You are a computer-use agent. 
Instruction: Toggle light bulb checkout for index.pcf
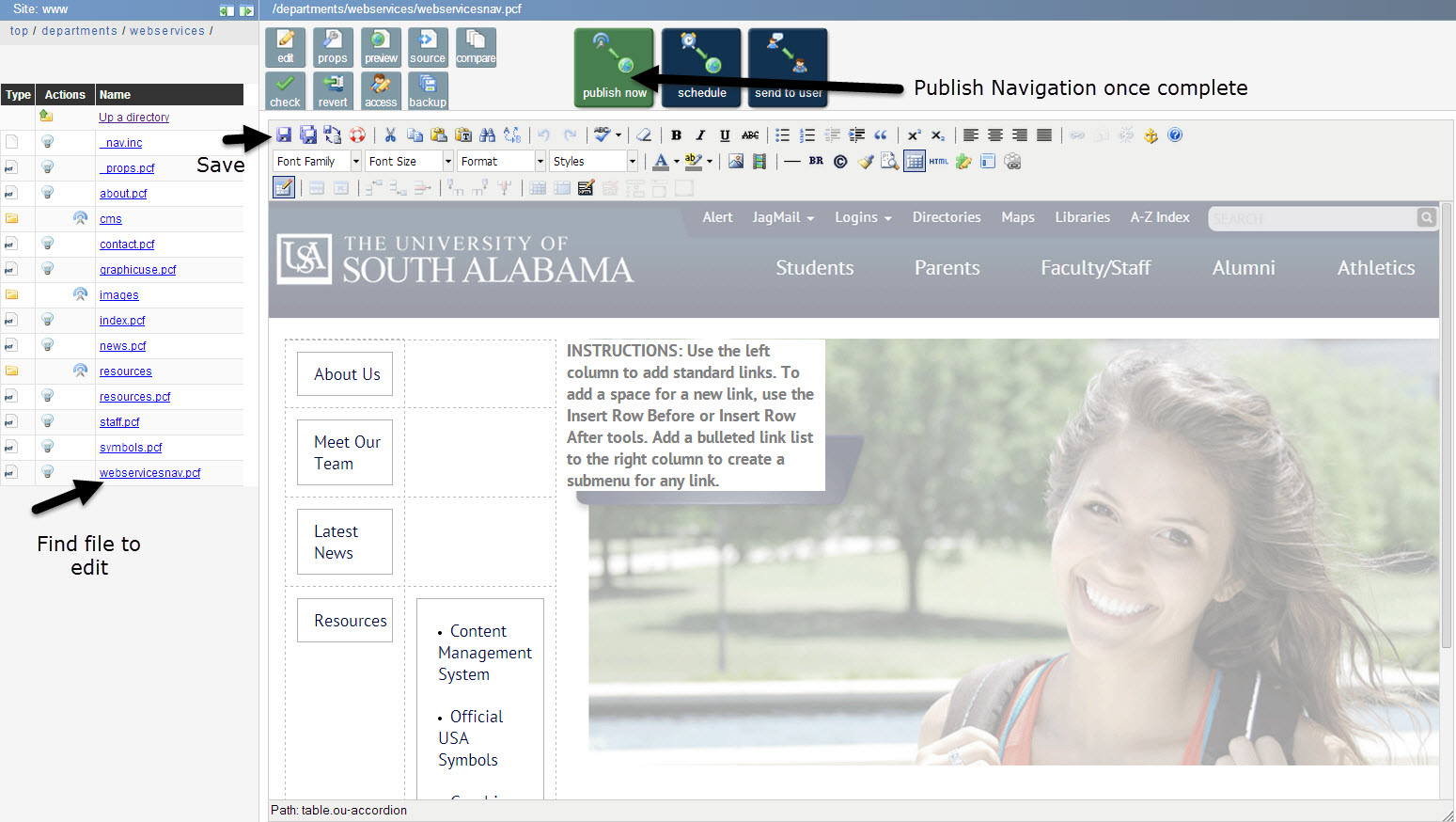(x=47, y=320)
